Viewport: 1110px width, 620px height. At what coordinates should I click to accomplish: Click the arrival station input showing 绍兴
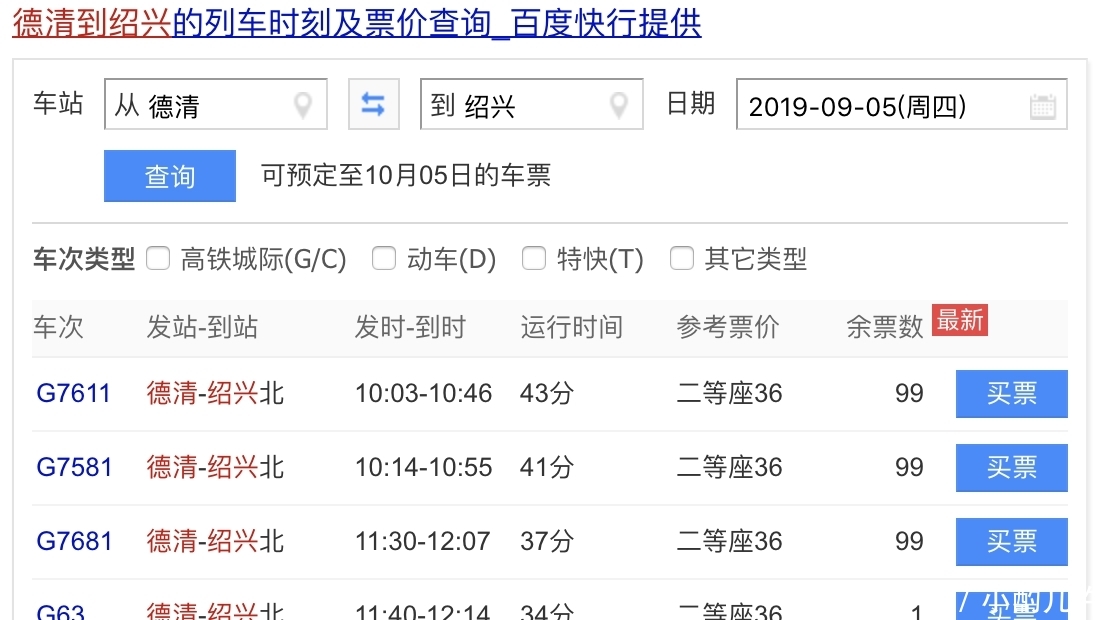point(520,104)
